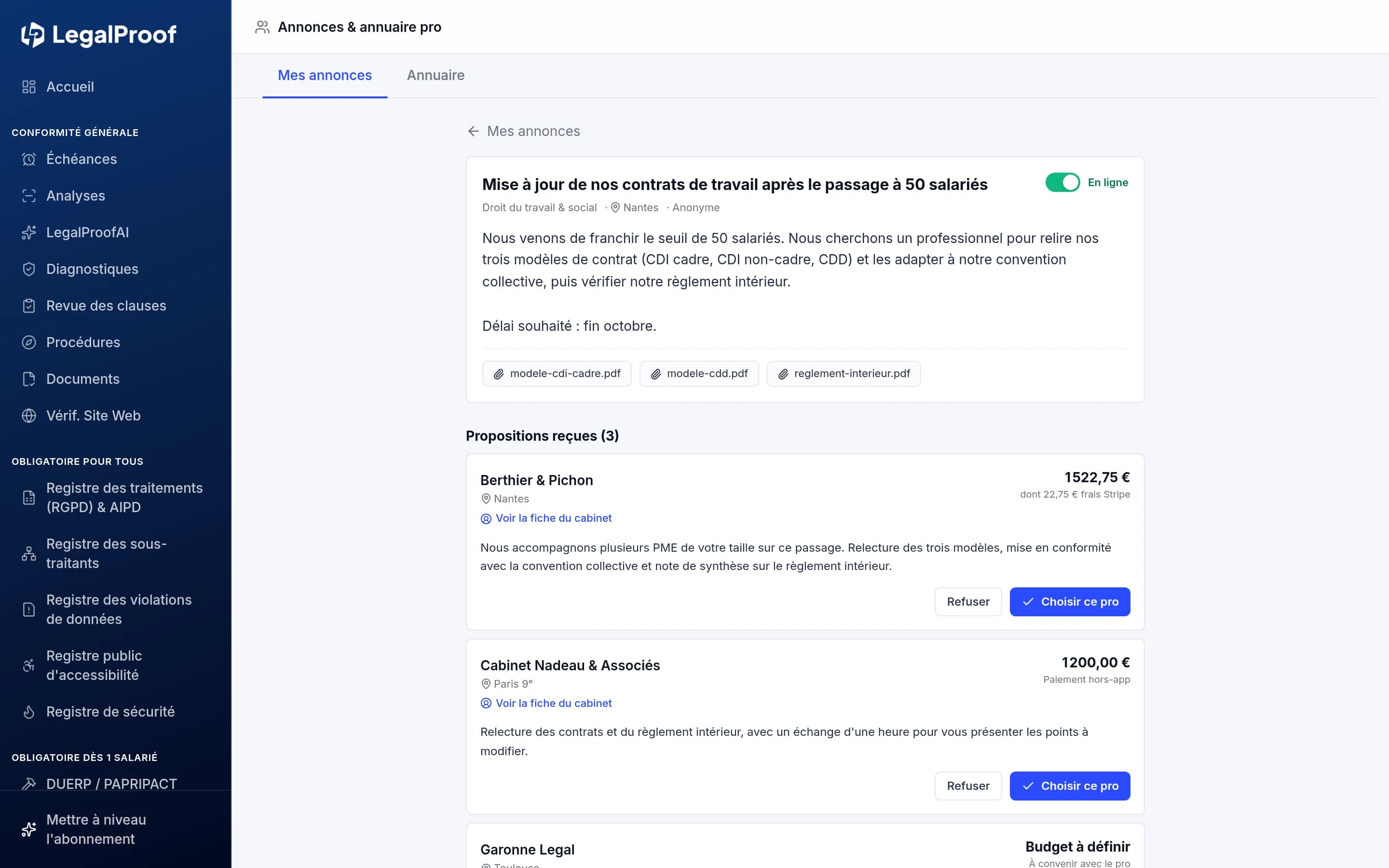Click the 1200,00 € price
This screenshot has width=1389, height=868.
pos(1095,663)
